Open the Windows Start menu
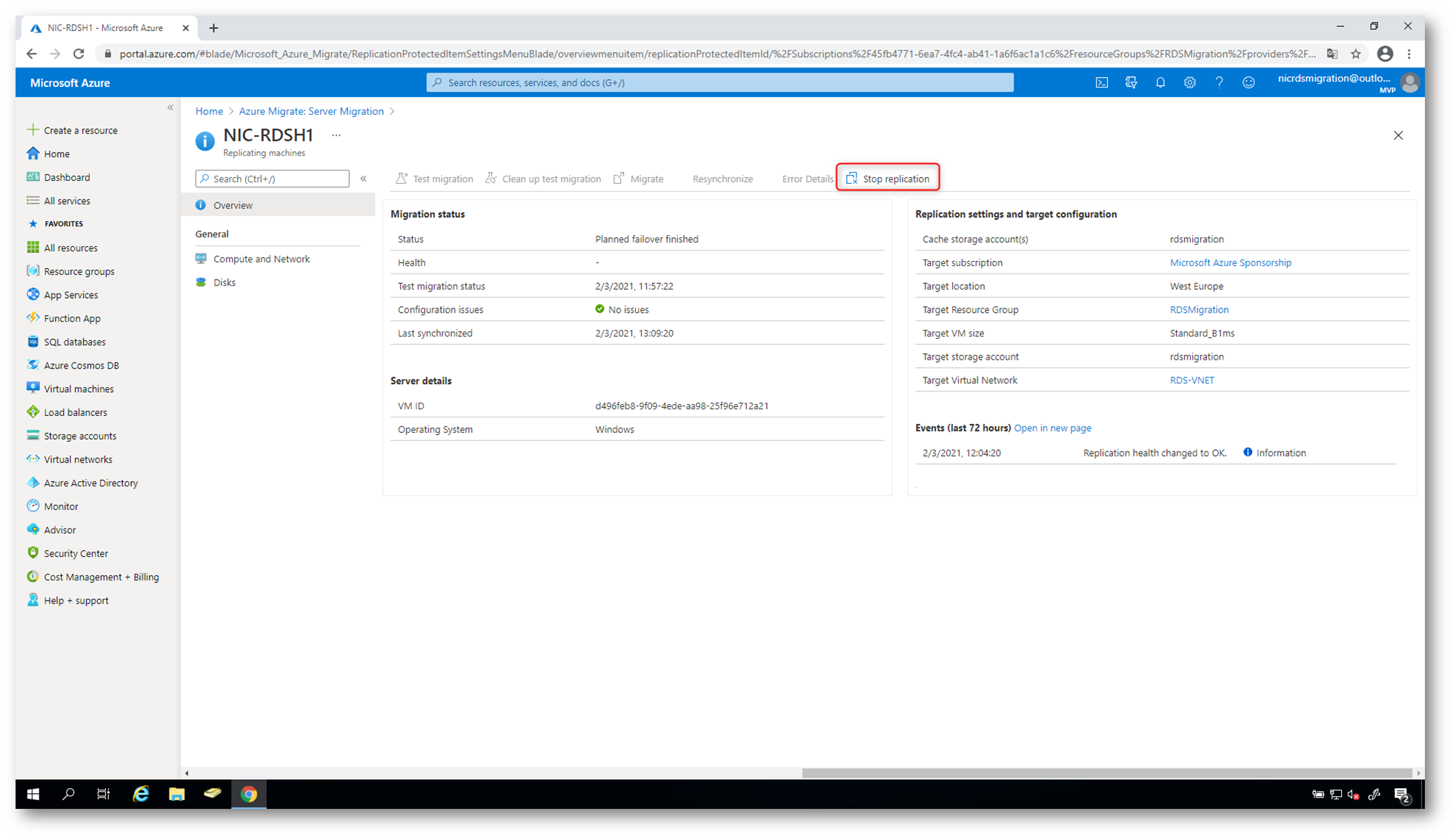The width and height of the screenshot is (1456, 840). click(x=33, y=794)
